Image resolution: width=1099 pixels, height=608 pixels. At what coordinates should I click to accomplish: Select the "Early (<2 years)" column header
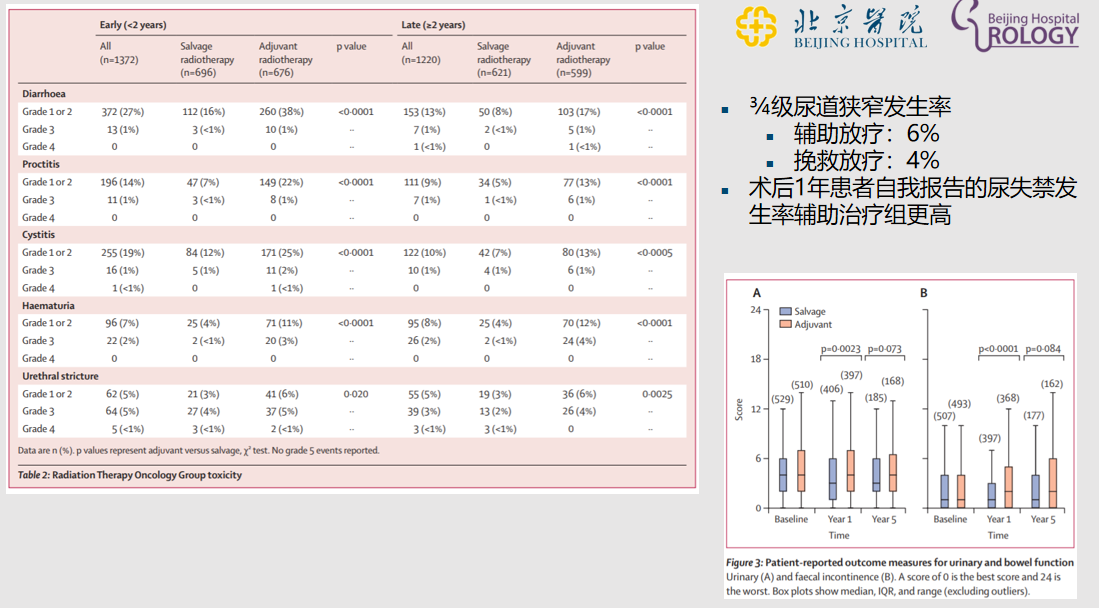point(133,25)
